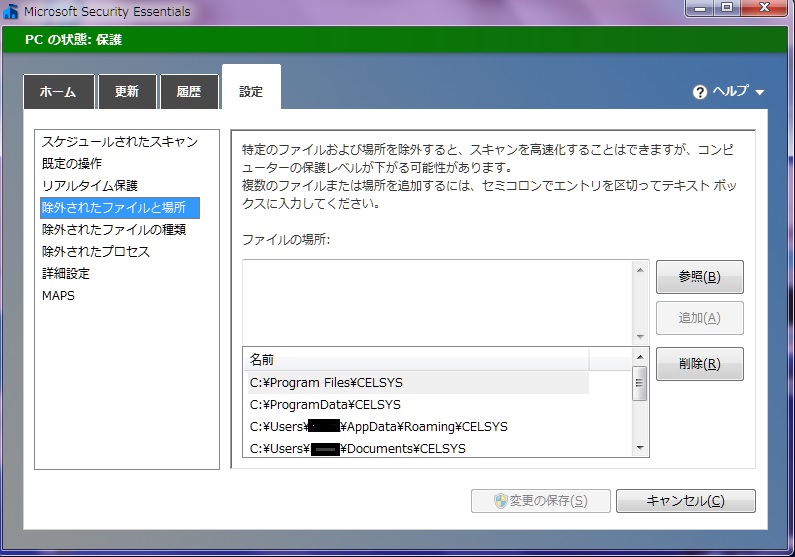The height and width of the screenshot is (557, 795).
Task: Click the 名前 column header
Action: 418,360
